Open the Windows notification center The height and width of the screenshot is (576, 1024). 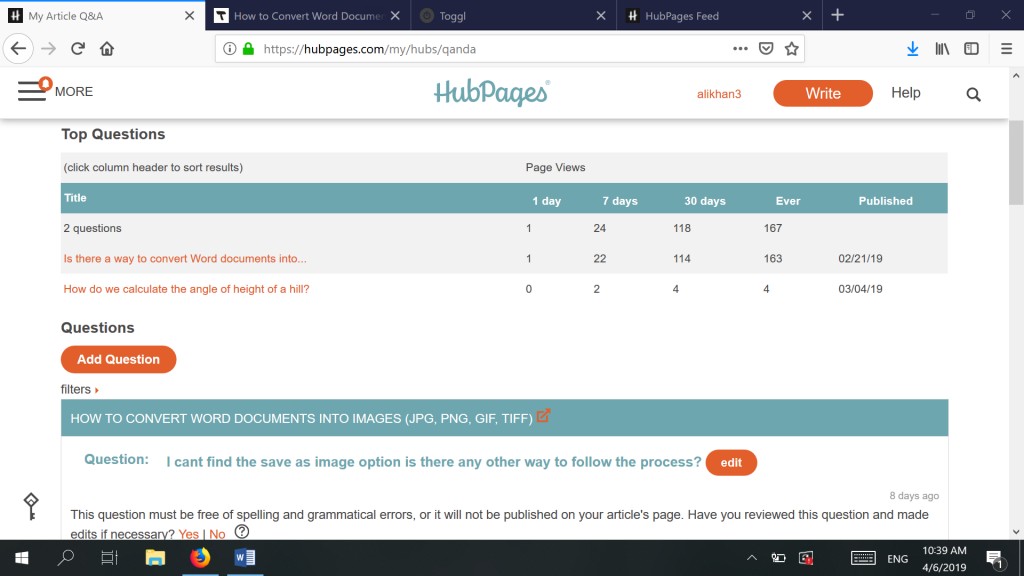tap(995, 558)
